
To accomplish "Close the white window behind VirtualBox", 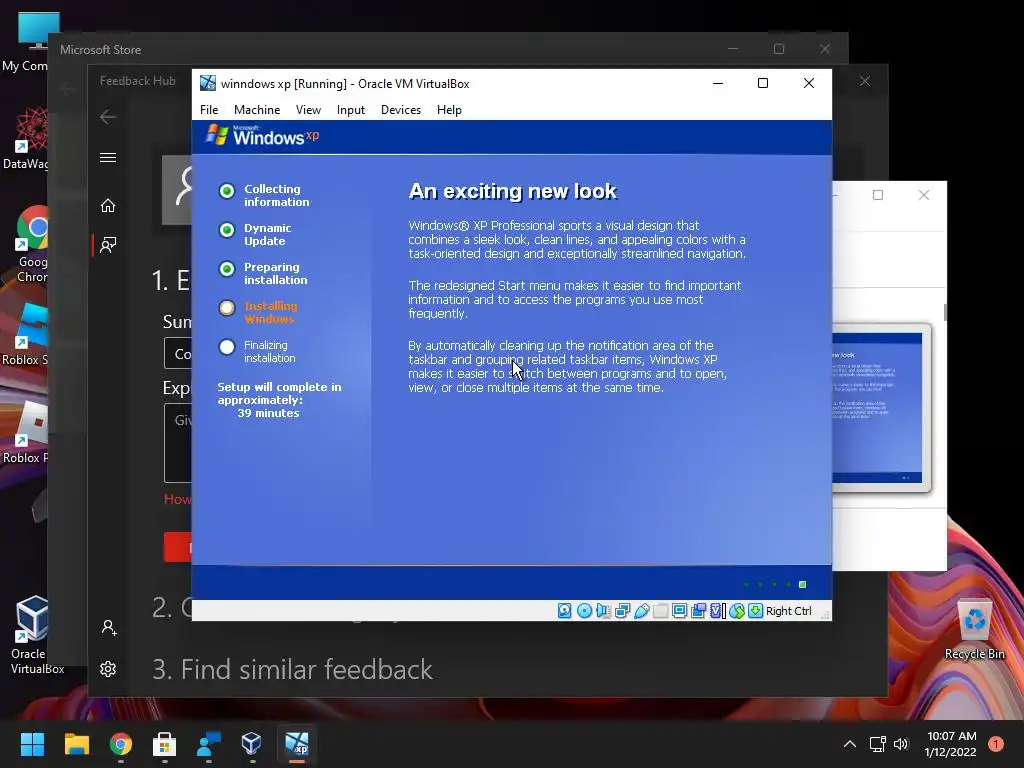I will [923, 195].
